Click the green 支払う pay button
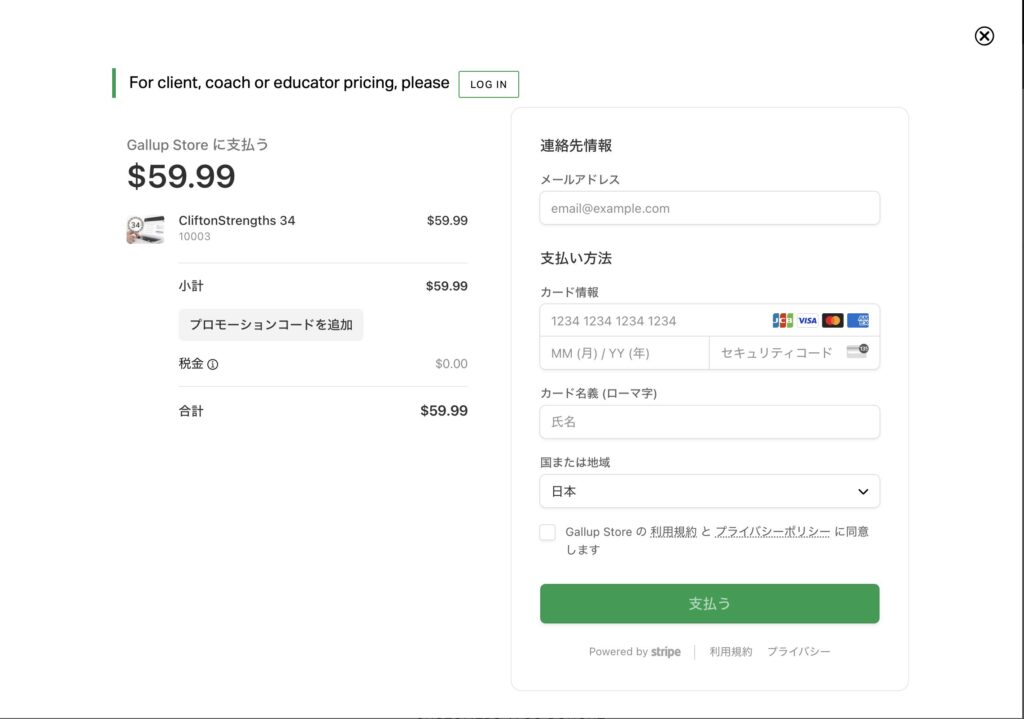 tap(710, 603)
